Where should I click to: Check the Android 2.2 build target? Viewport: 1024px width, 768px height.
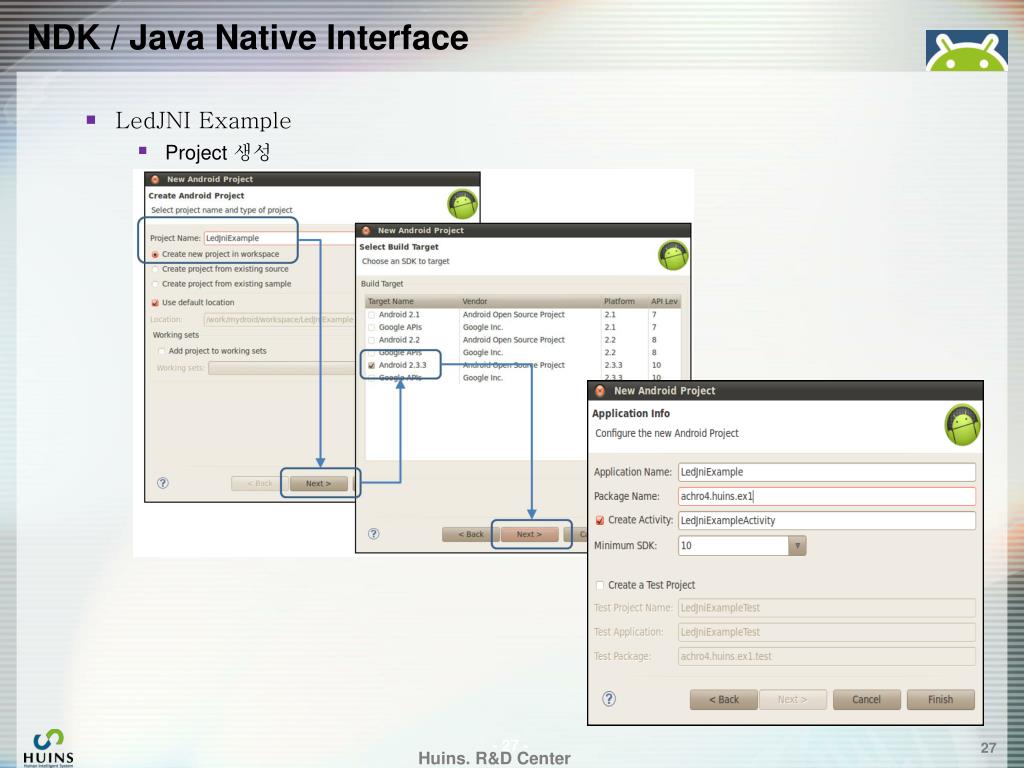[372, 340]
